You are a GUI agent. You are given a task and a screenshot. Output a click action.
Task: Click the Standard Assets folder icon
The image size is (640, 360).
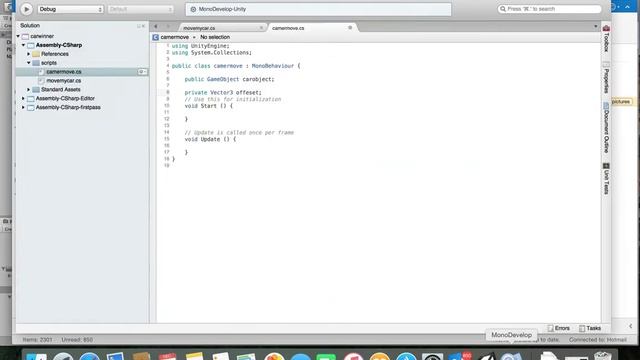[36, 89]
